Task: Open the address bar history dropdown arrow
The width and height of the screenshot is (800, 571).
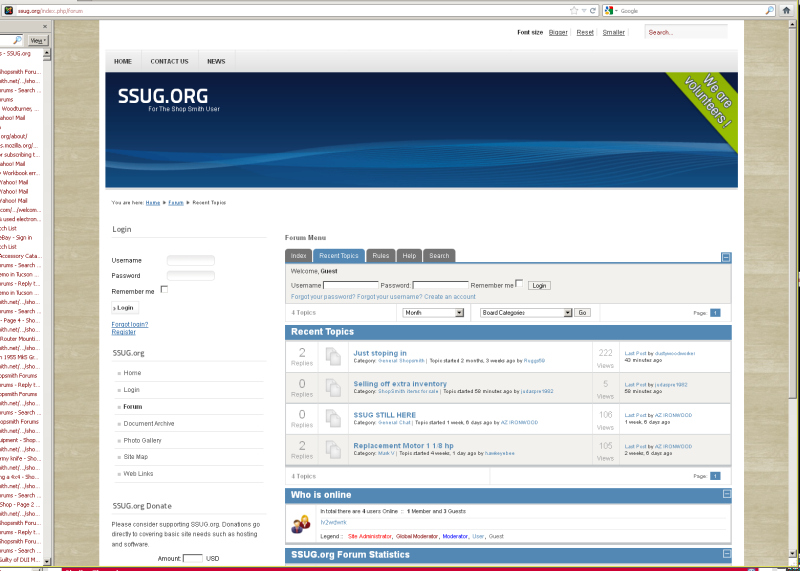Action: tap(584, 10)
